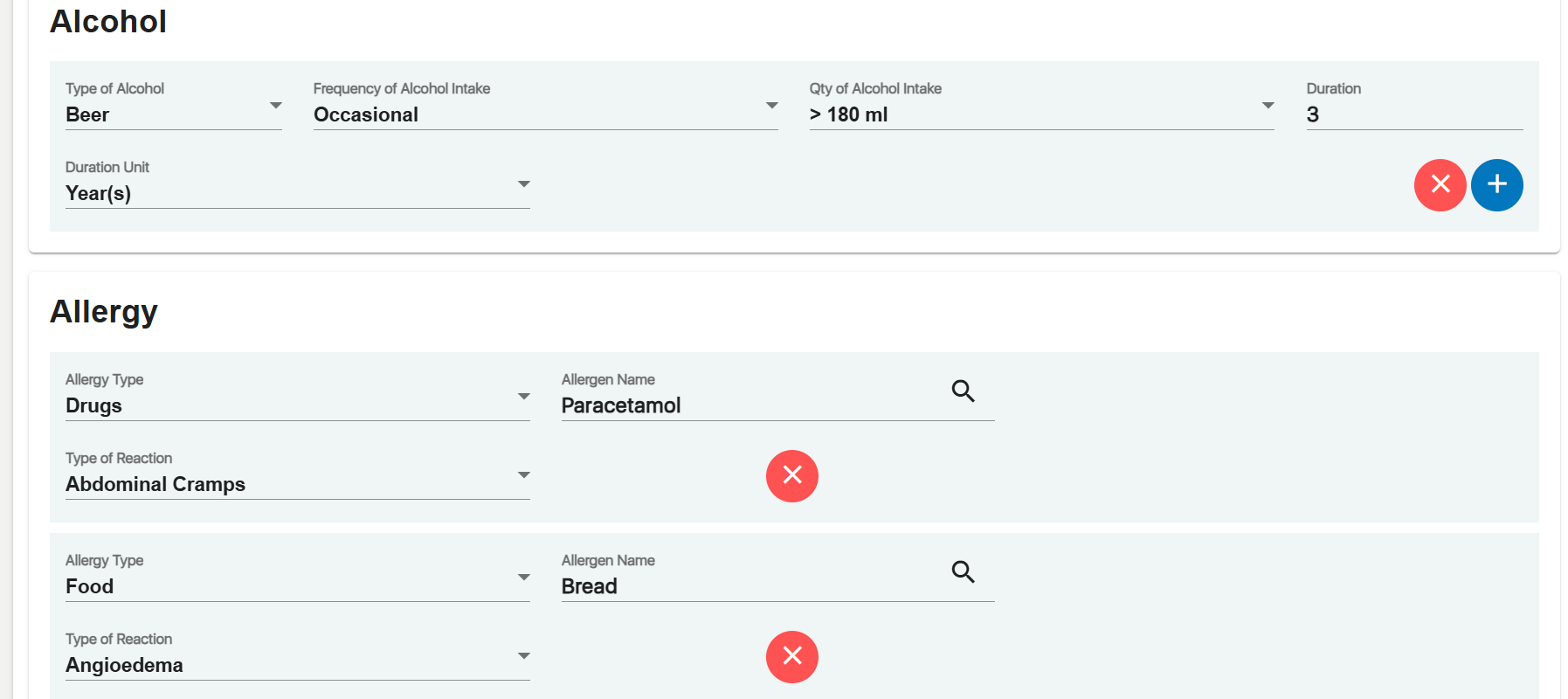This screenshot has width=1568, height=699.
Task: Change the Duration Unit from Year(s)
Action: coord(523,184)
